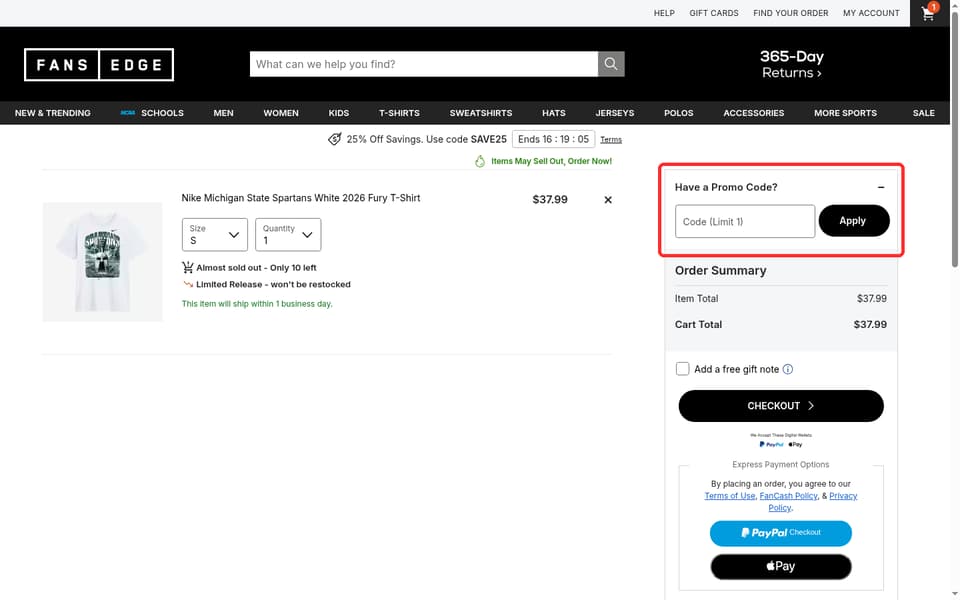960x600 pixels.
Task: Open the Size dropdown
Action: (215, 234)
